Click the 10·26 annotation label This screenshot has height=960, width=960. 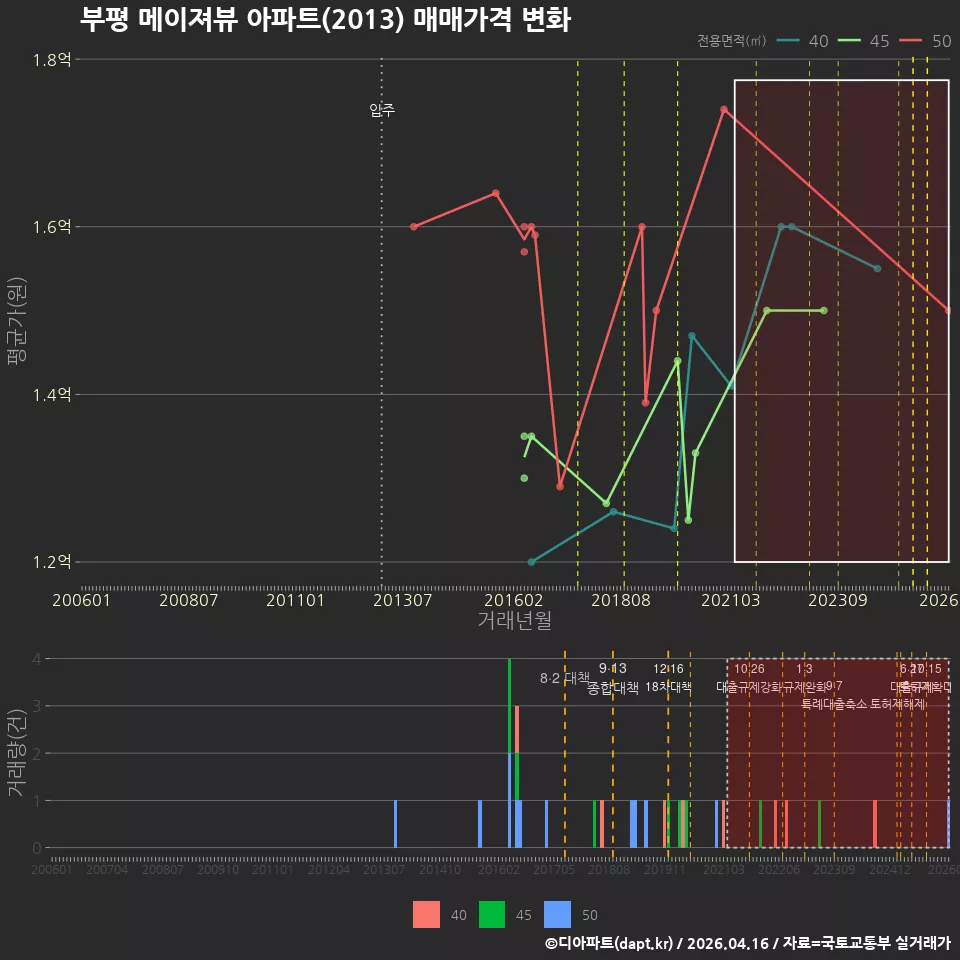coord(749,669)
